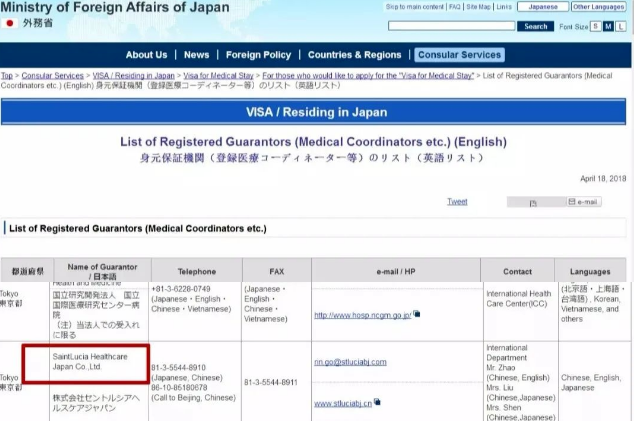Click Skip to main content link
Viewport: 635px width, 421px height.
tap(415, 7)
